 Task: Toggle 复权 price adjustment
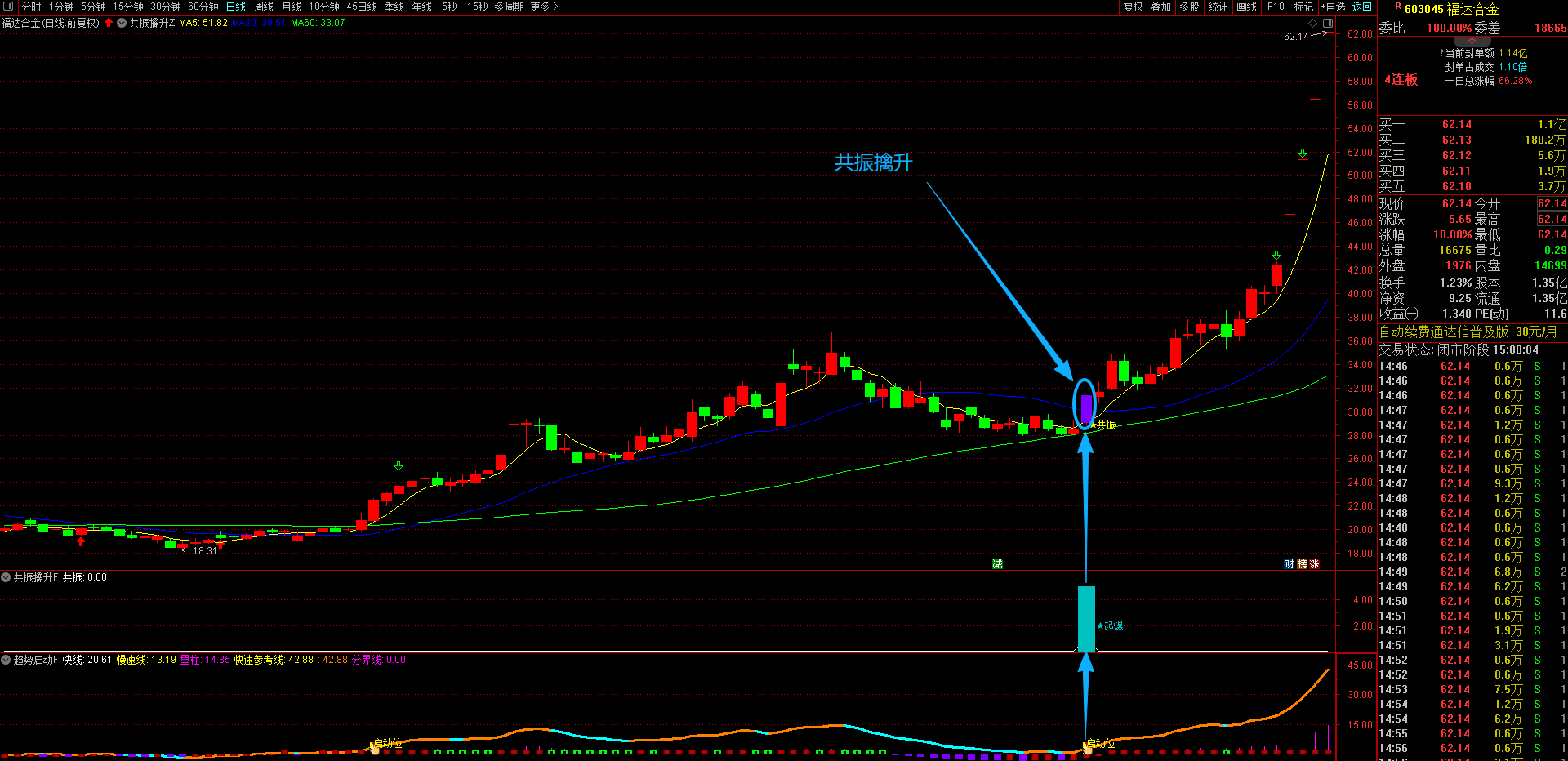(x=1134, y=7)
